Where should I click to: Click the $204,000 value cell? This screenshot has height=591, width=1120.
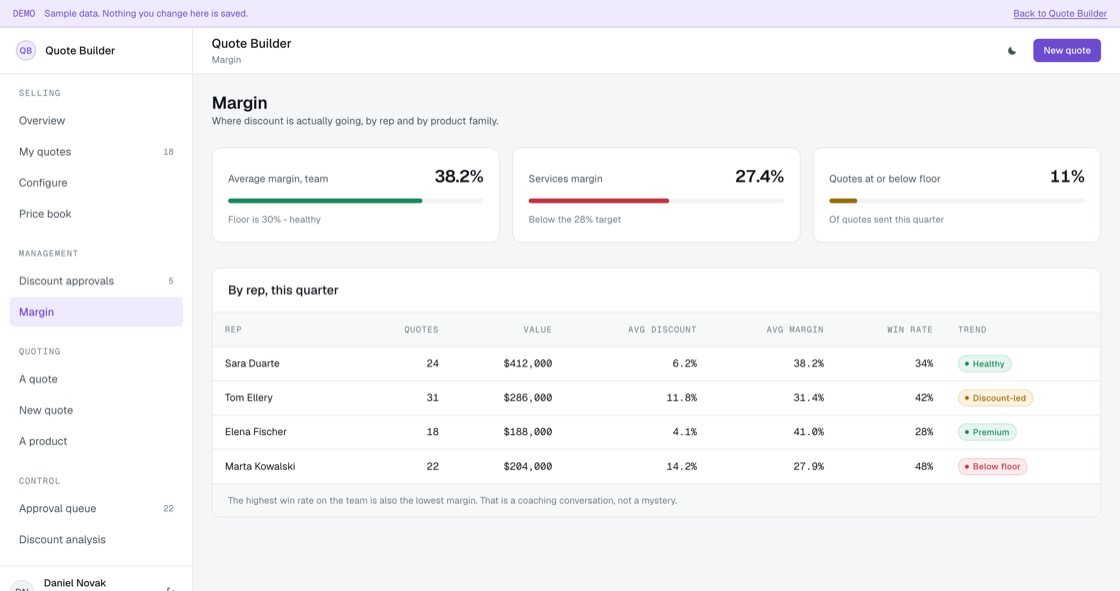click(528, 467)
